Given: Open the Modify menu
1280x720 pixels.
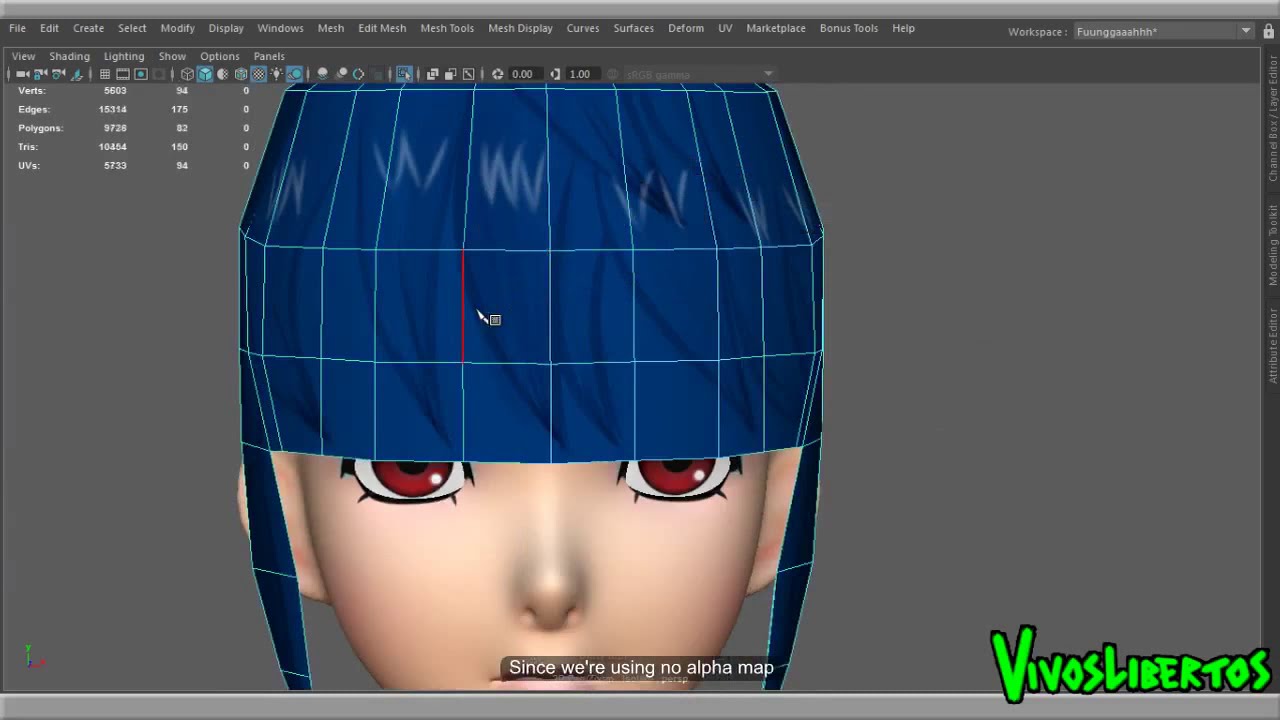Looking at the screenshot, I should [177, 28].
